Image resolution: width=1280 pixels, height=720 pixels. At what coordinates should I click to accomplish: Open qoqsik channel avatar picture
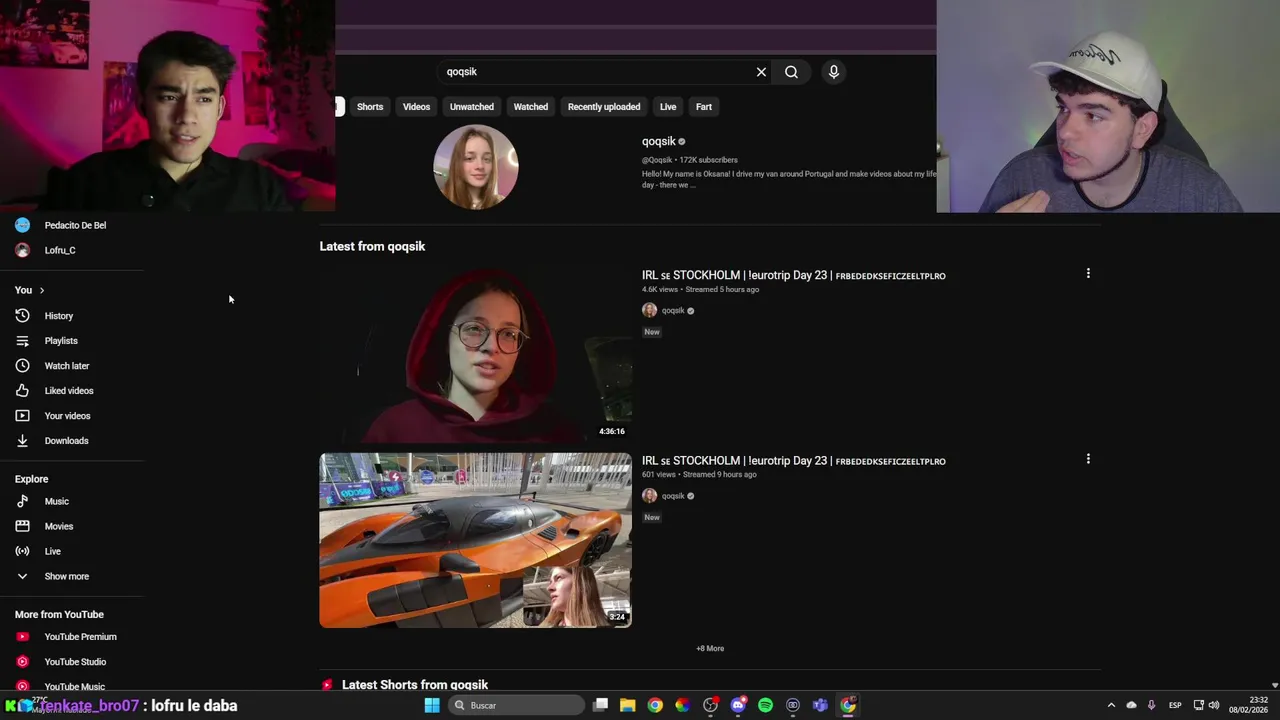(476, 167)
